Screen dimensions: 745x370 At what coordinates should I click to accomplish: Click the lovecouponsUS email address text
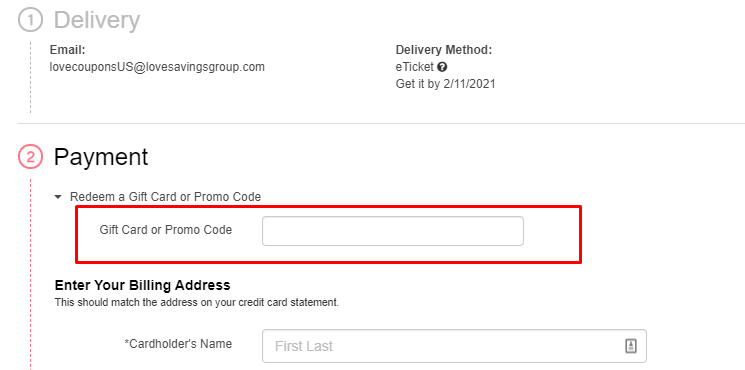click(157, 67)
